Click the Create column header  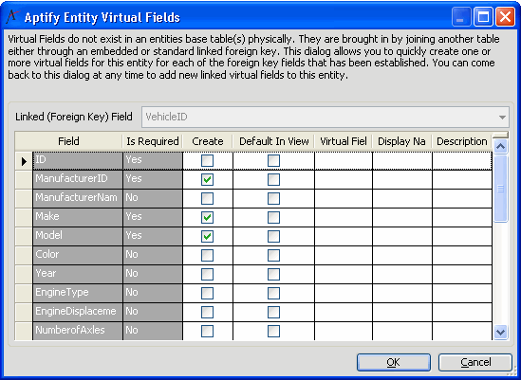click(207, 141)
